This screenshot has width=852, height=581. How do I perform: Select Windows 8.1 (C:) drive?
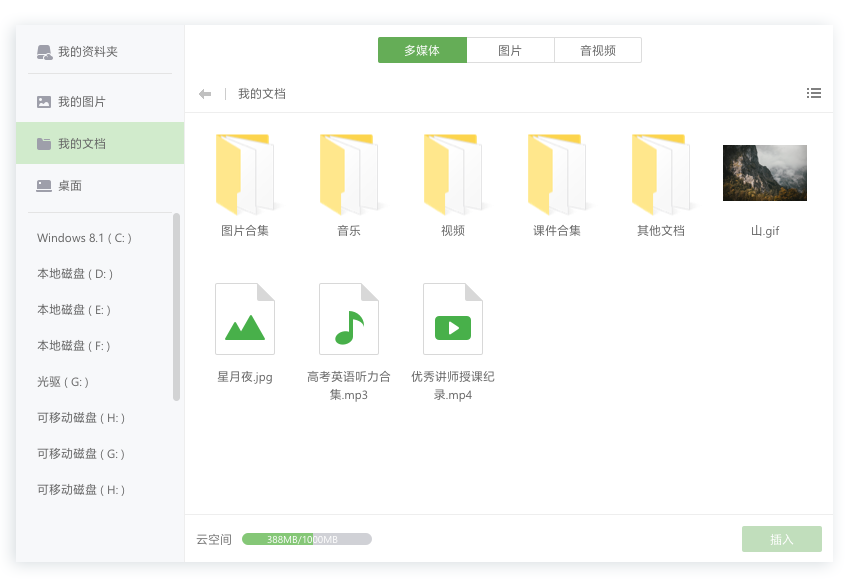pyautogui.click(x=85, y=238)
